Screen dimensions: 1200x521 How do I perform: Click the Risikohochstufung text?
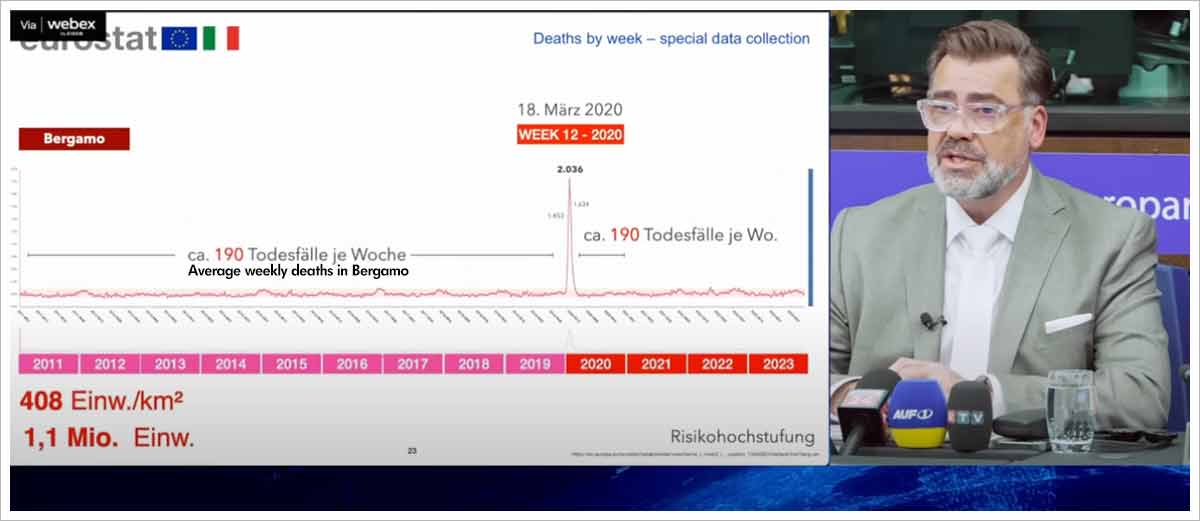coord(742,436)
